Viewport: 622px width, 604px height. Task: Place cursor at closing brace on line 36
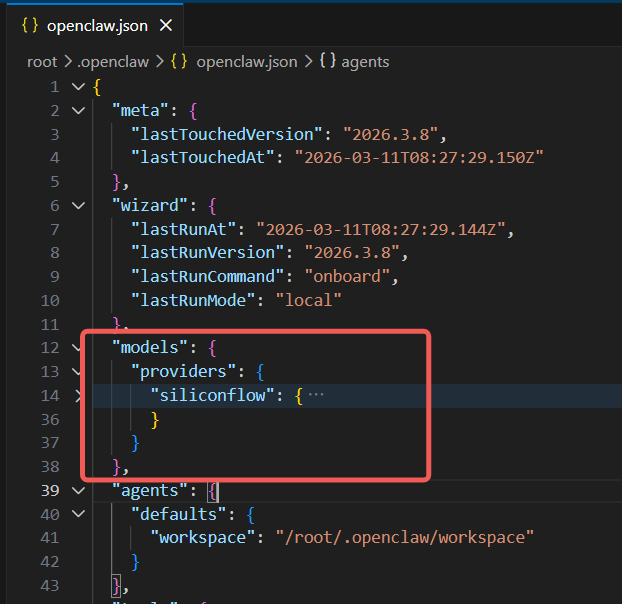[x=155, y=420]
